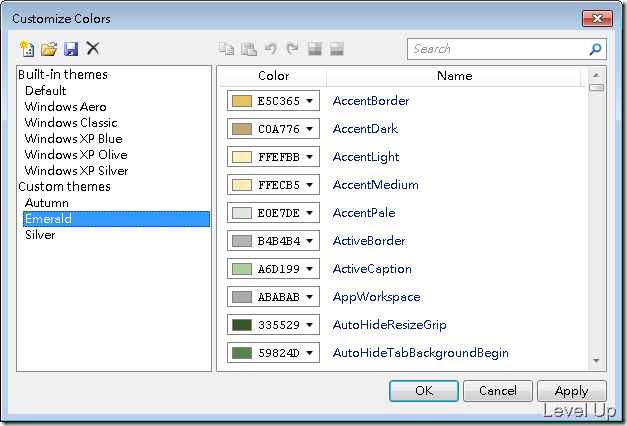Sort by the Name column header
The image size is (627, 426).
coord(454,76)
